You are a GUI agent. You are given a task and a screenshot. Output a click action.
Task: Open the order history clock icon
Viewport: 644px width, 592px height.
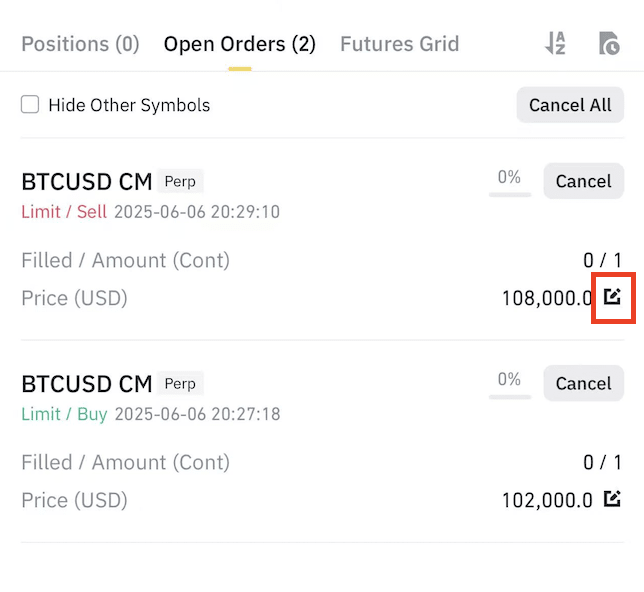pyautogui.click(x=607, y=44)
